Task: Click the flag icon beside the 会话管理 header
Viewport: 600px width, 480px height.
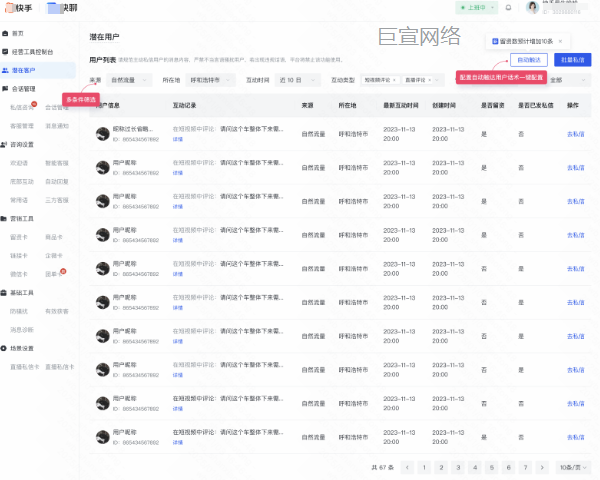Action: pyautogui.click(x=5, y=89)
